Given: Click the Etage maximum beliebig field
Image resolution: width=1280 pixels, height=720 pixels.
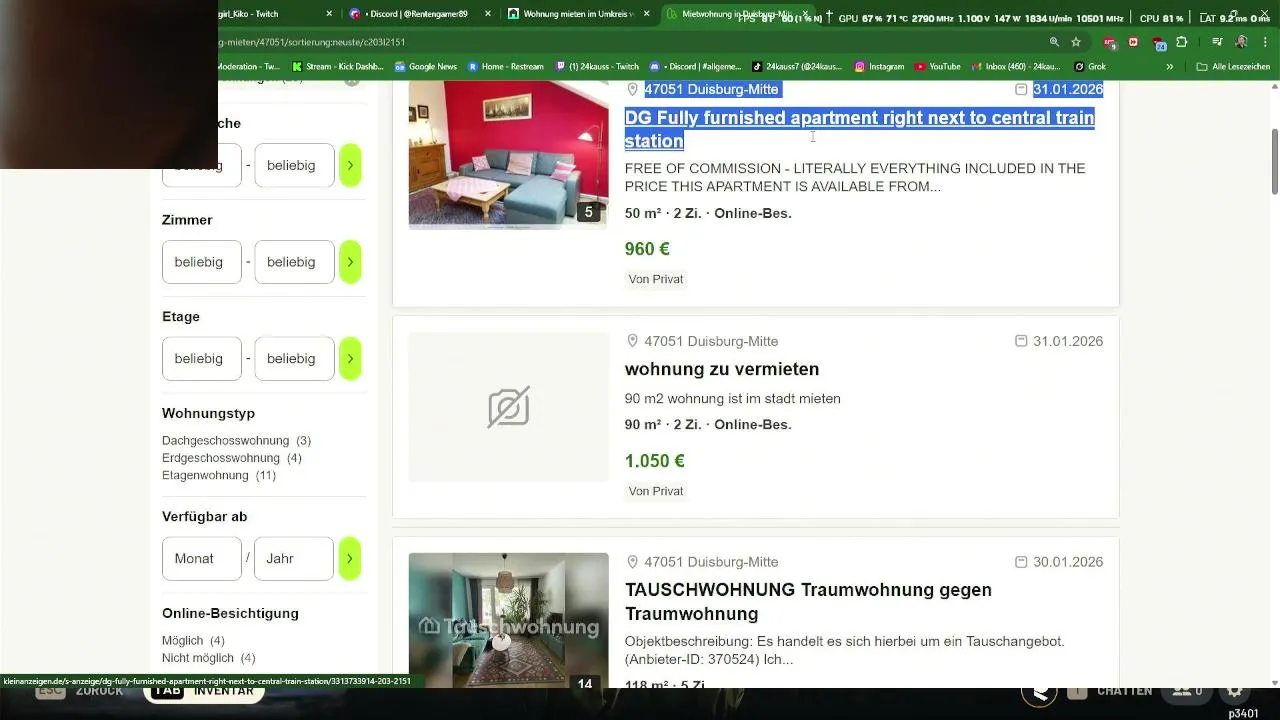Looking at the screenshot, I should click(294, 358).
